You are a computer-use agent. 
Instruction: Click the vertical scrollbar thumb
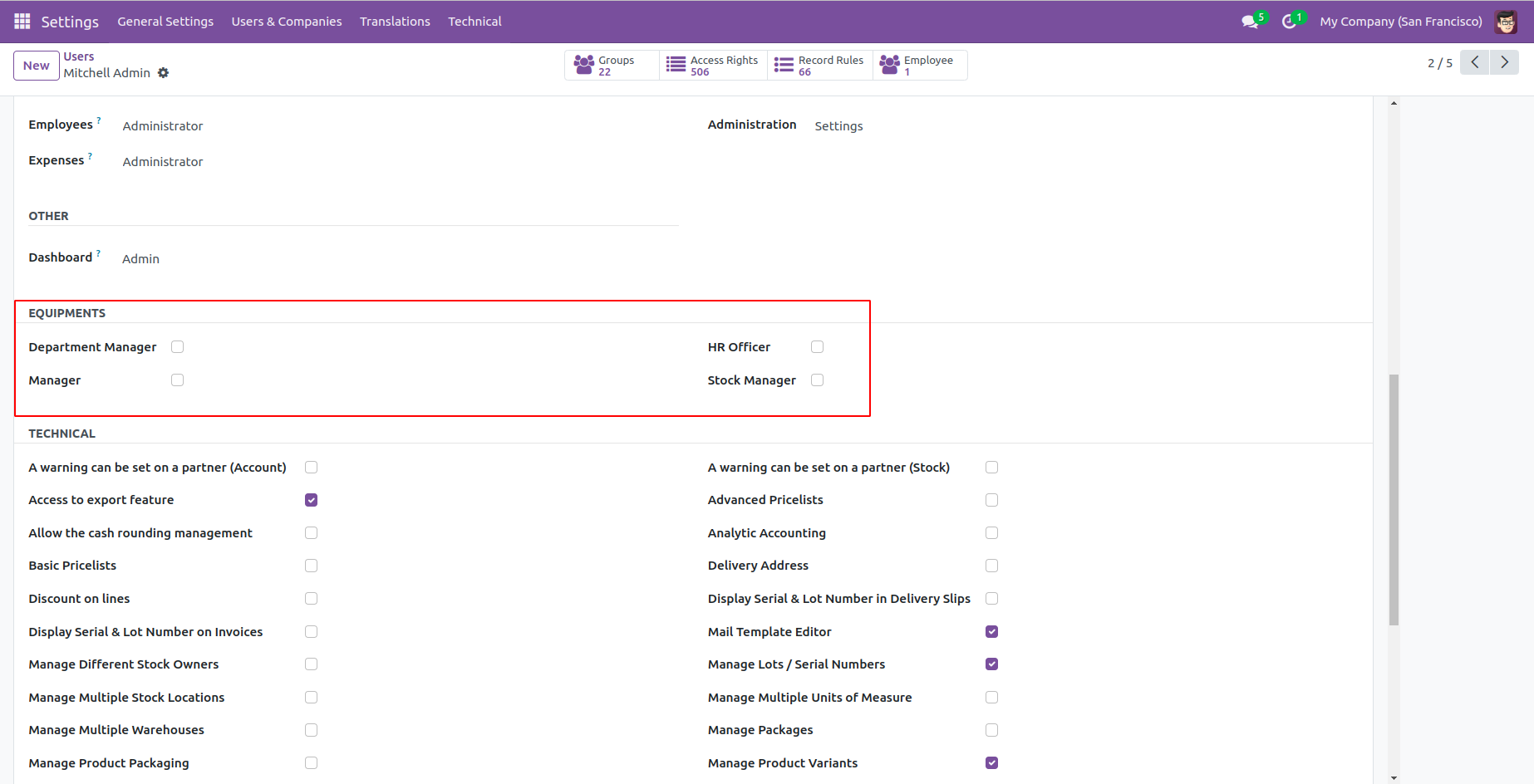click(1394, 499)
